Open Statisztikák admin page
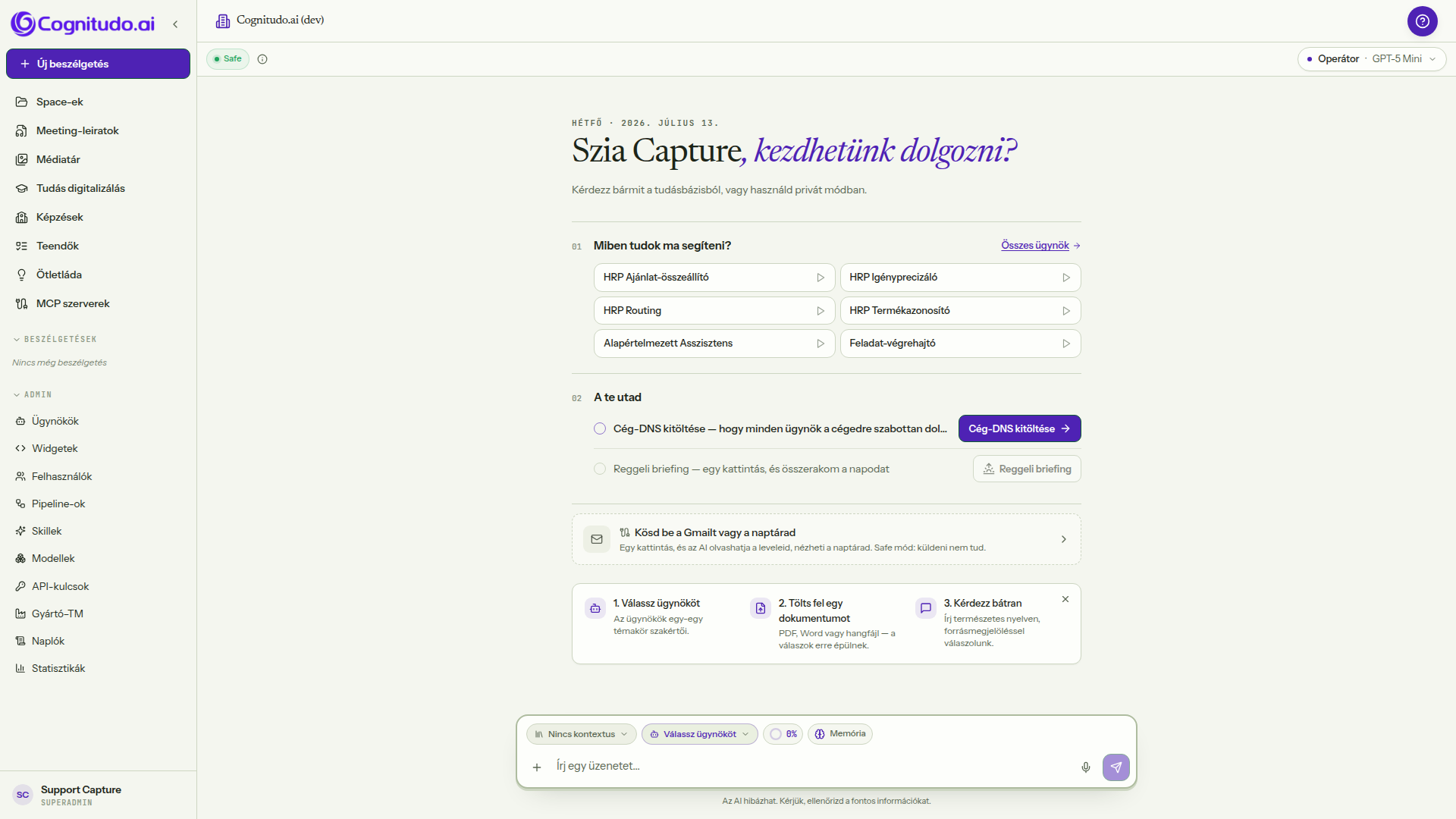Image resolution: width=1456 pixels, height=819 pixels. [98, 668]
